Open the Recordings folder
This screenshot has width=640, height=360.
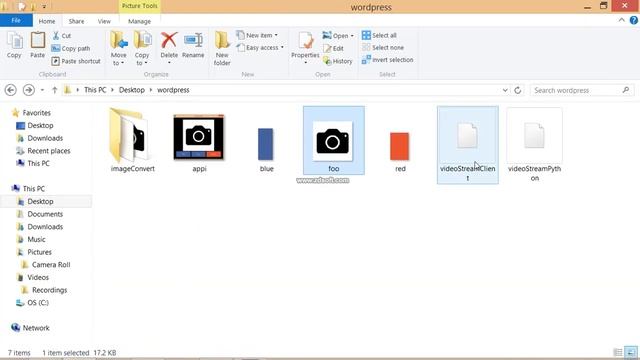pos(44,290)
